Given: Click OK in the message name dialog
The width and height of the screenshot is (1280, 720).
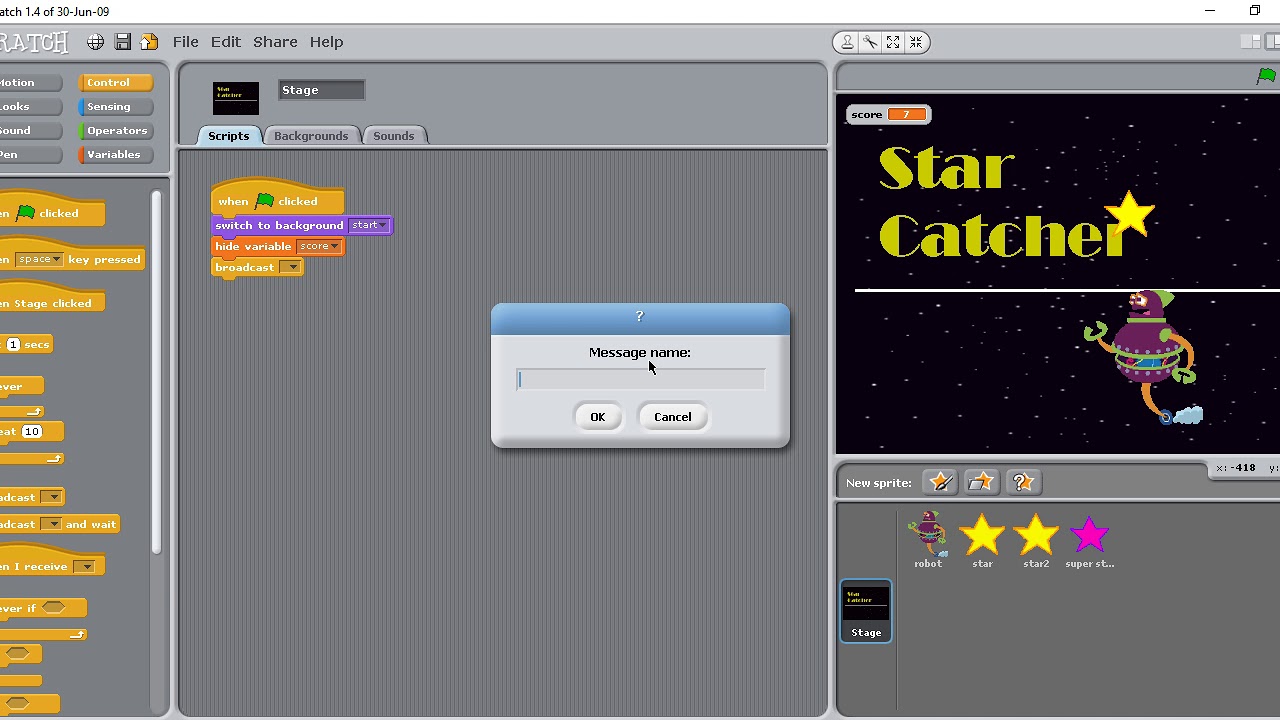Looking at the screenshot, I should point(597,417).
